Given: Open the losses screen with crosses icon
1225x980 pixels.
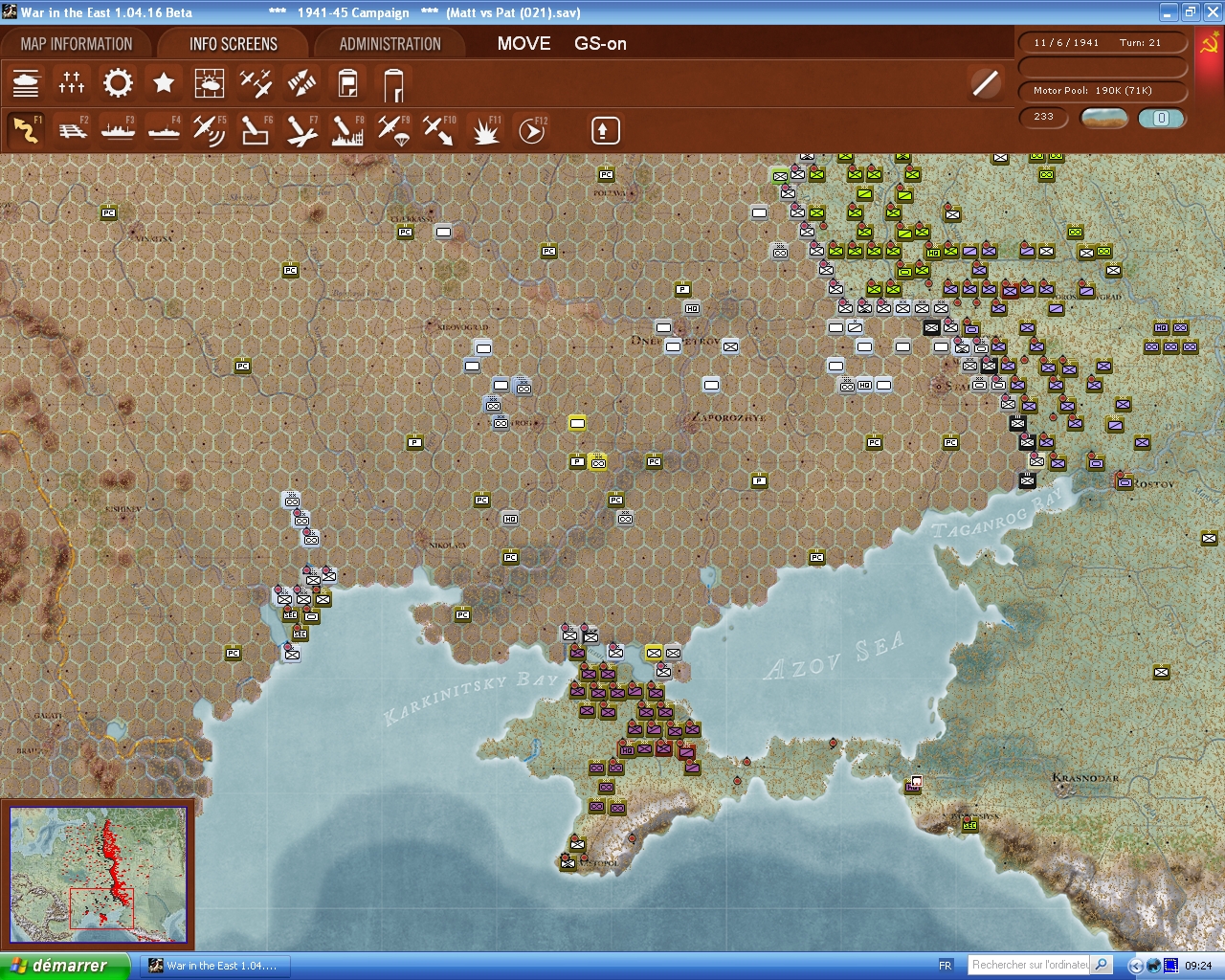Looking at the screenshot, I should click(72, 83).
